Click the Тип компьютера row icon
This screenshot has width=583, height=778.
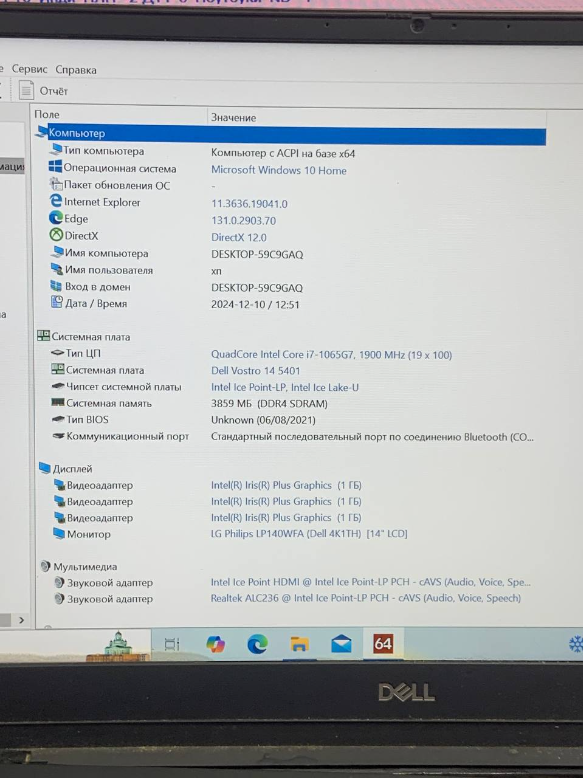56,150
